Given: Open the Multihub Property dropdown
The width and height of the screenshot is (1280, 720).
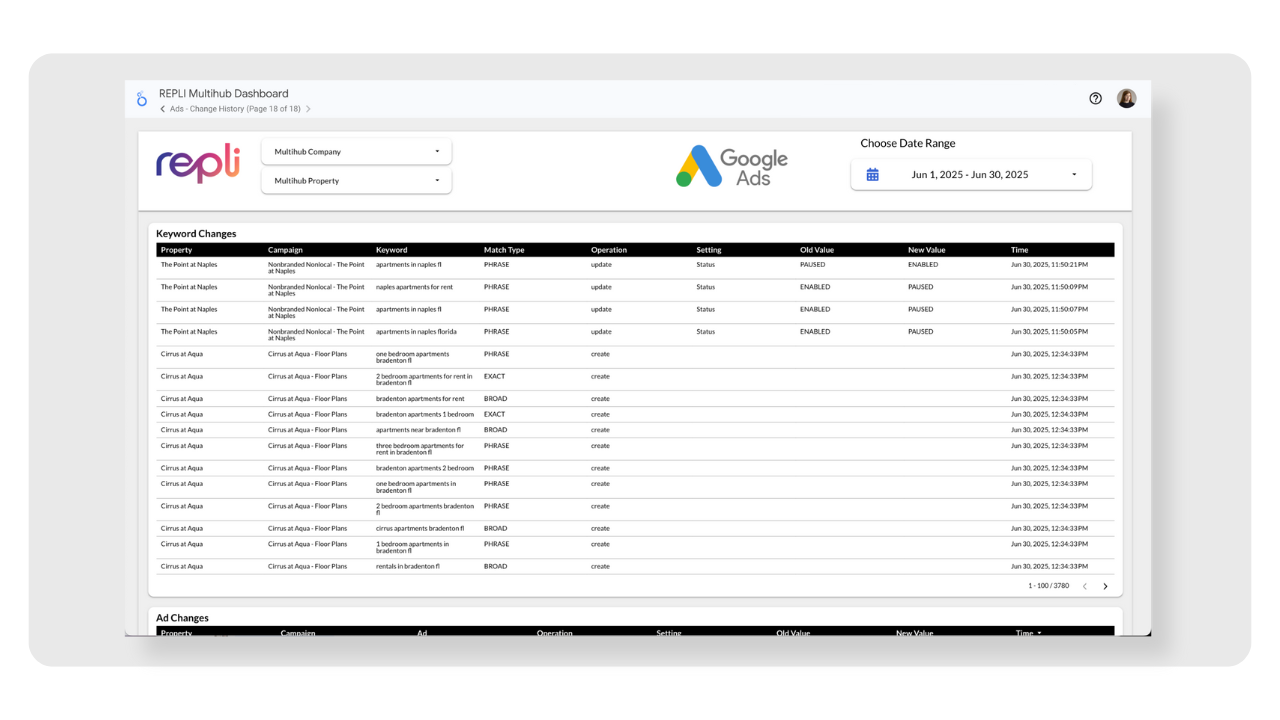Looking at the screenshot, I should point(356,181).
